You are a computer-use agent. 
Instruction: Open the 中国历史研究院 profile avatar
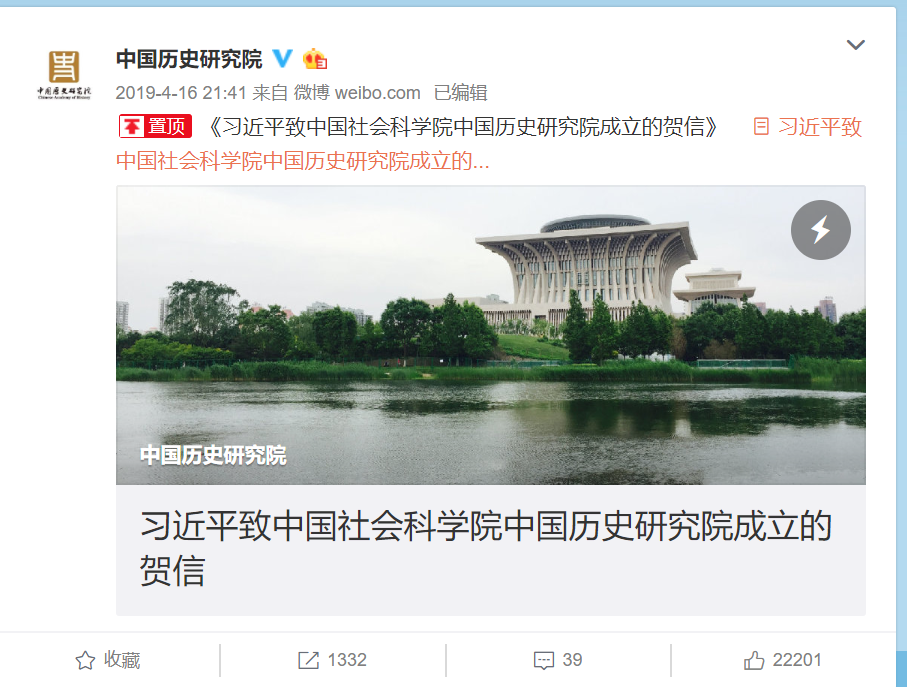pyautogui.click(x=64, y=75)
